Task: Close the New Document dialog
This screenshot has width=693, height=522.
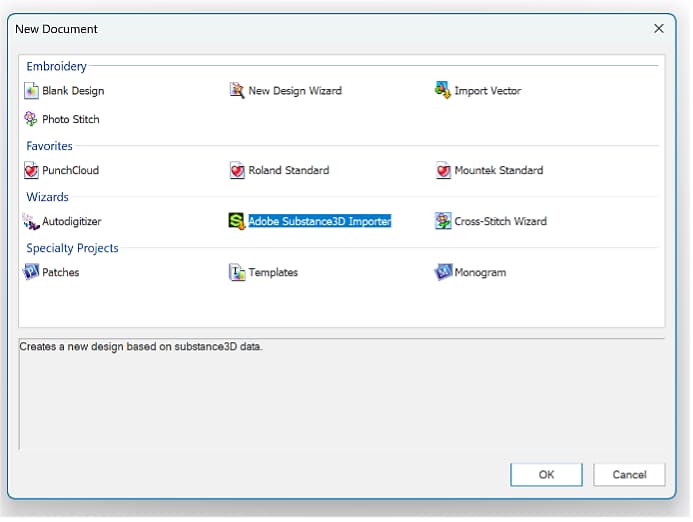Action: point(659,29)
